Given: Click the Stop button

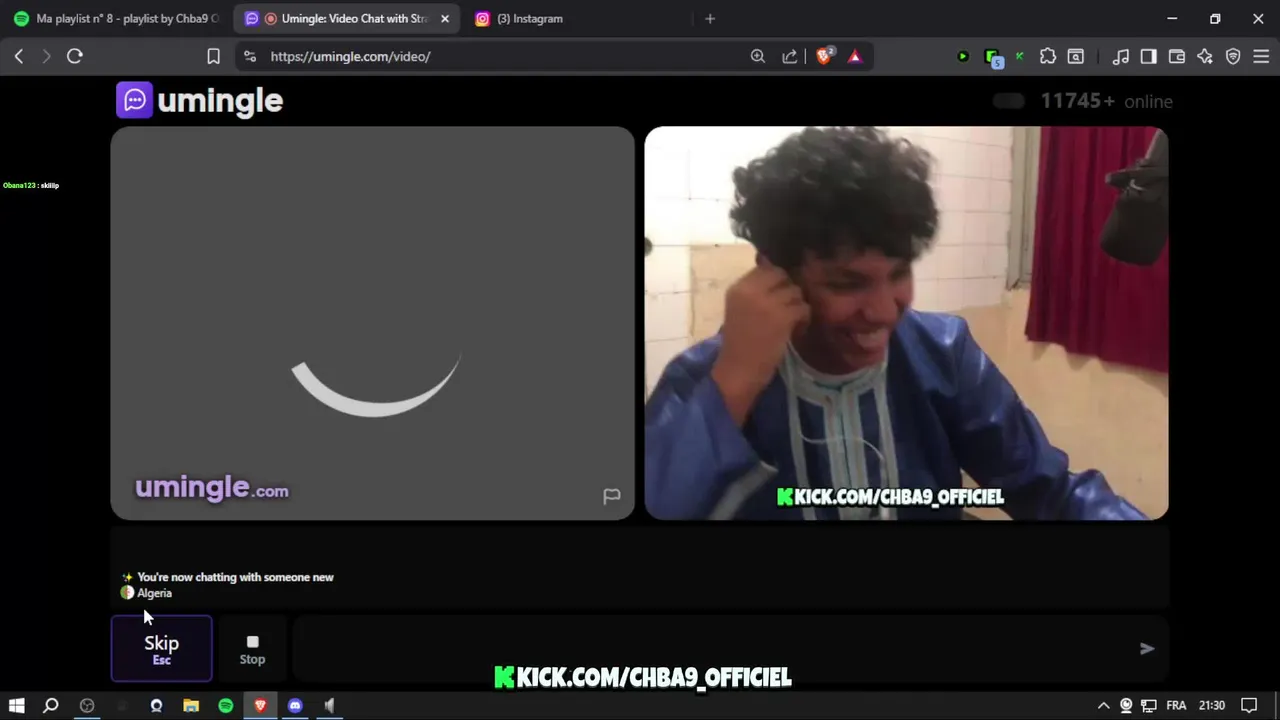Looking at the screenshot, I should 252,649.
